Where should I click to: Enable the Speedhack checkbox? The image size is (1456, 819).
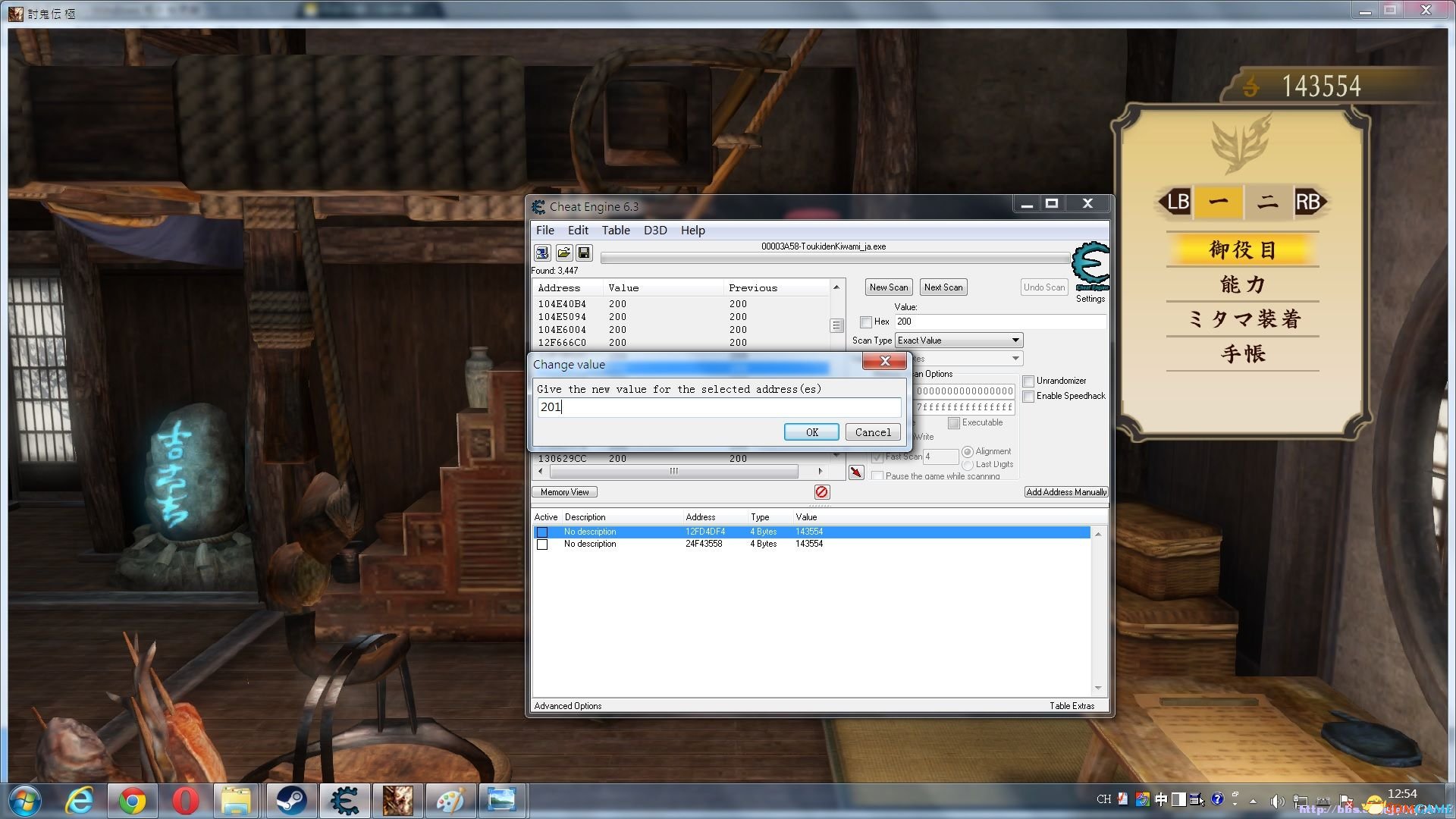click(x=1028, y=396)
